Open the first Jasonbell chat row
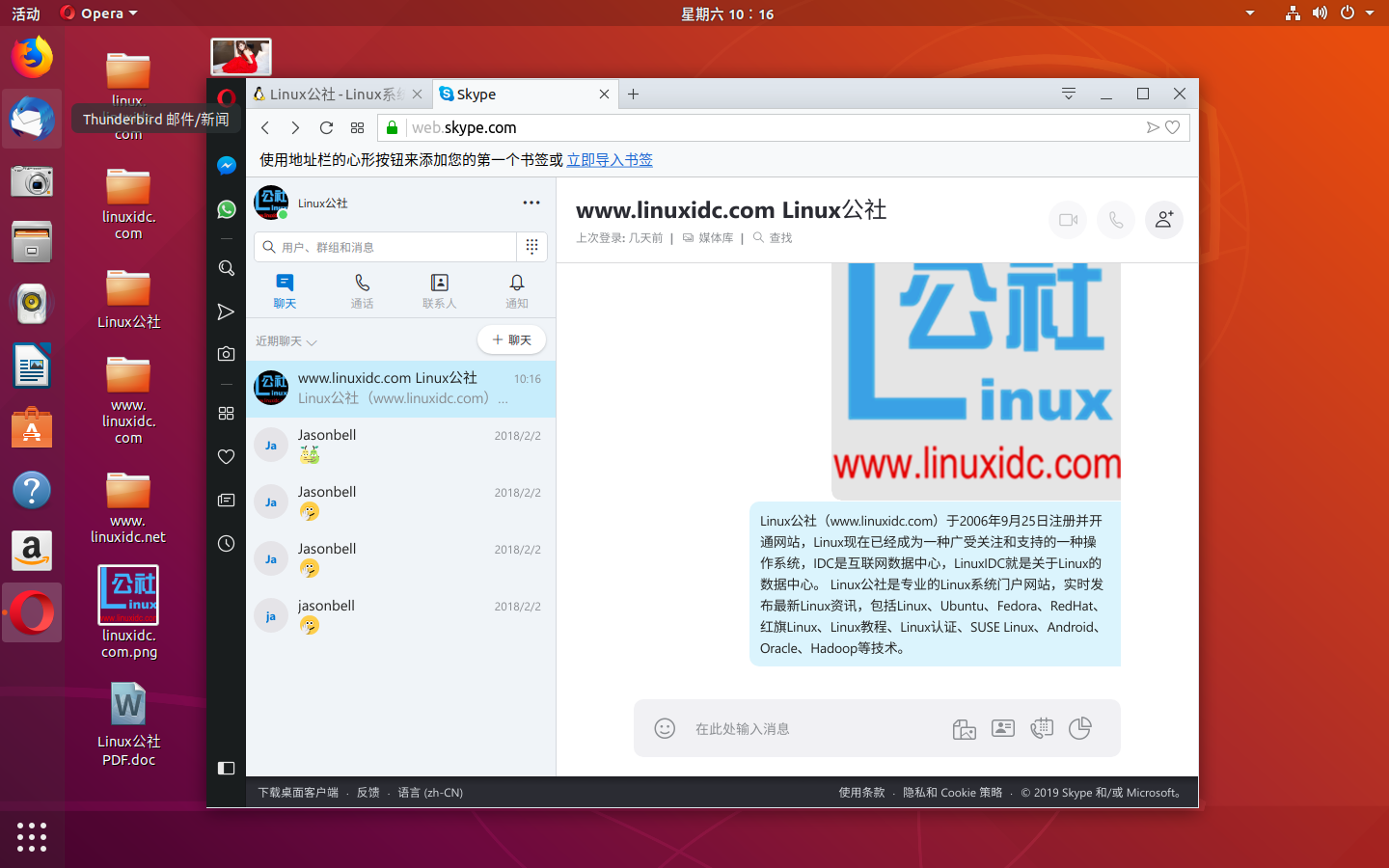 [x=400, y=445]
